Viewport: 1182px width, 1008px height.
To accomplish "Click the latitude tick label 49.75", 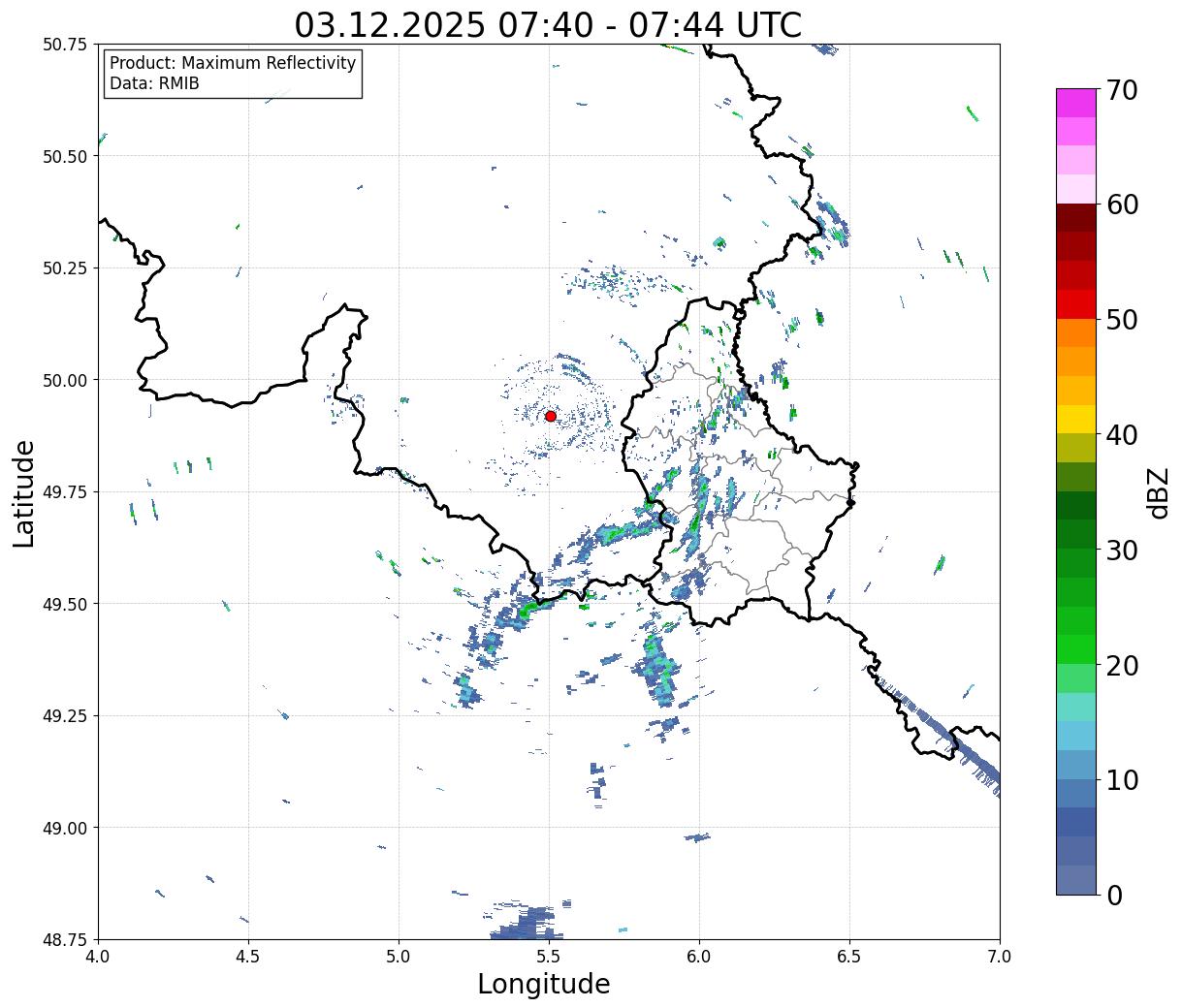I will (65, 492).
